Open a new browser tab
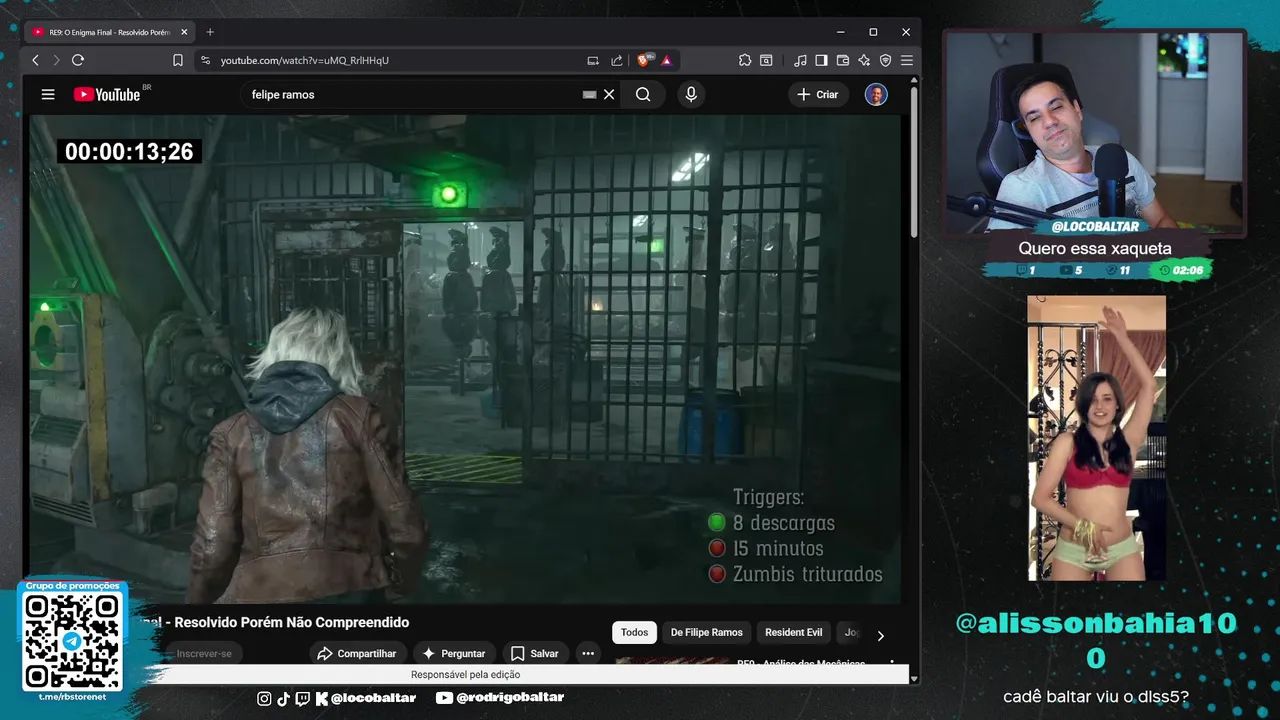1280x720 pixels. (210, 32)
